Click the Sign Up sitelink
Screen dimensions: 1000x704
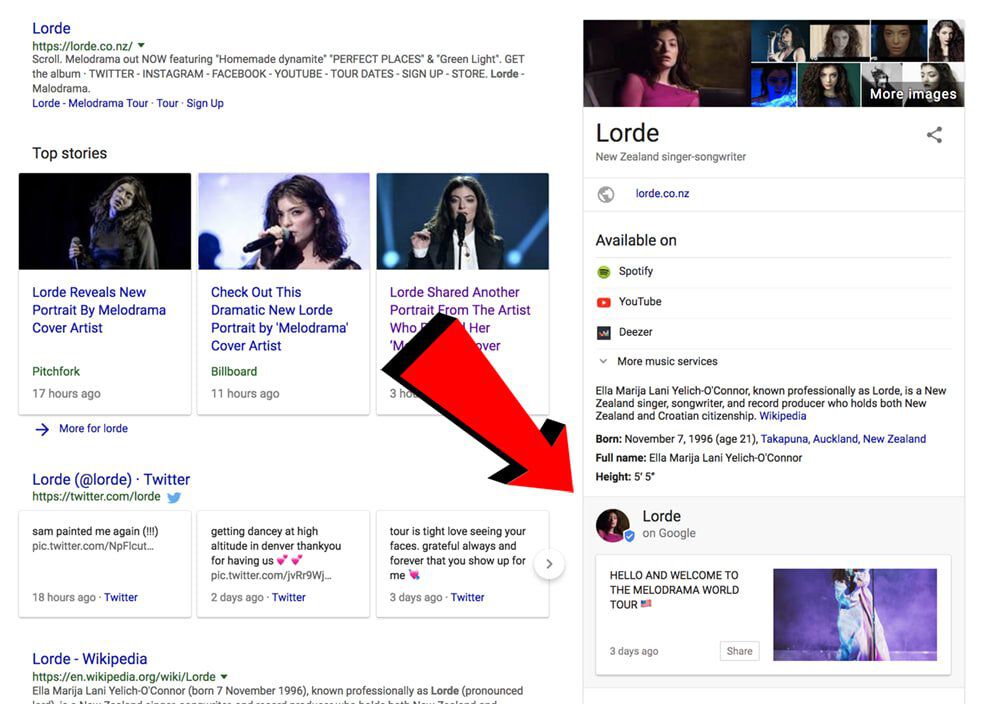pyautogui.click(x=205, y=103)
